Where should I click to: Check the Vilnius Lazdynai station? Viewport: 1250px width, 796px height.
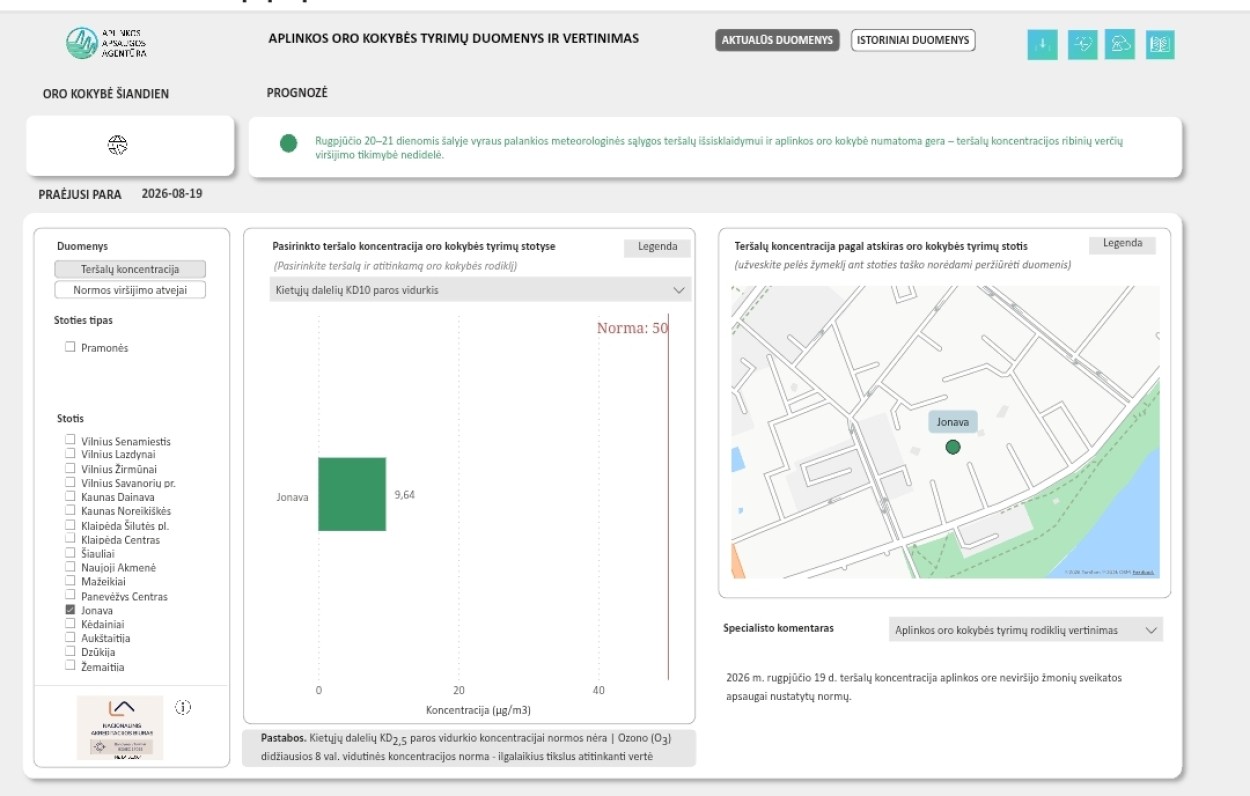point(70,454)
